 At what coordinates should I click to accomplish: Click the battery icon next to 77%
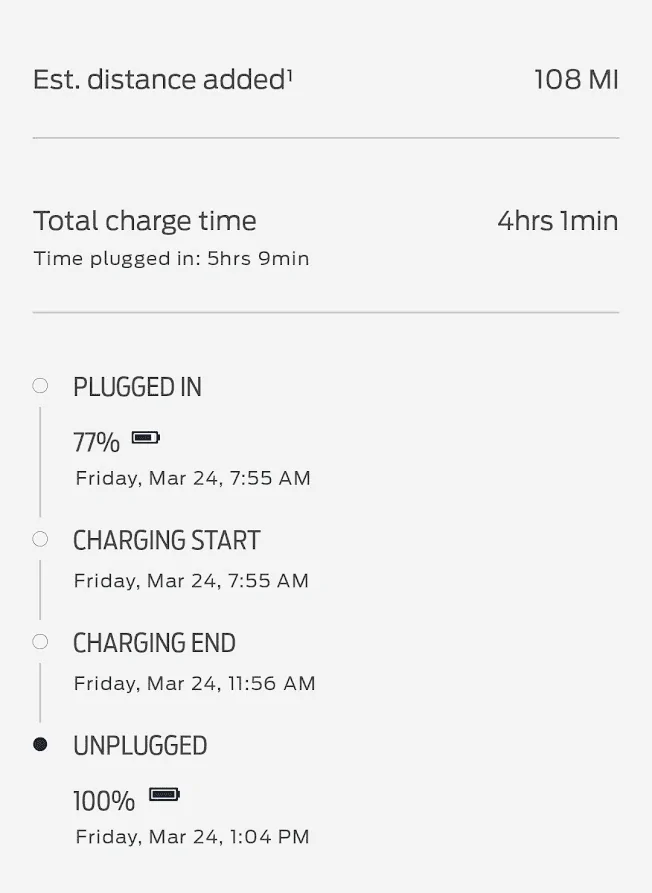[x=146, y=439]
